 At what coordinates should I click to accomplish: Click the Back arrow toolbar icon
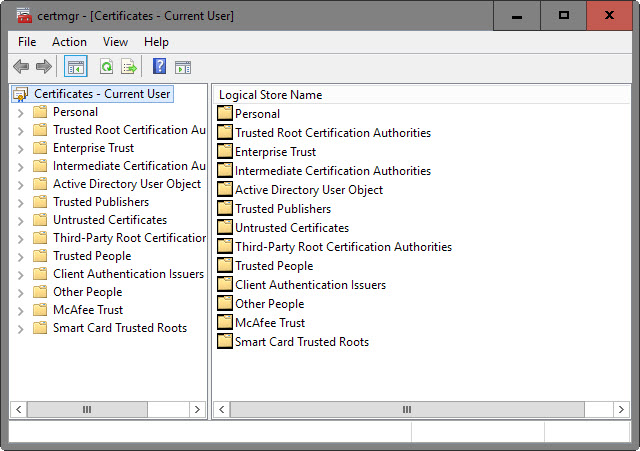[x=21, y=66]
